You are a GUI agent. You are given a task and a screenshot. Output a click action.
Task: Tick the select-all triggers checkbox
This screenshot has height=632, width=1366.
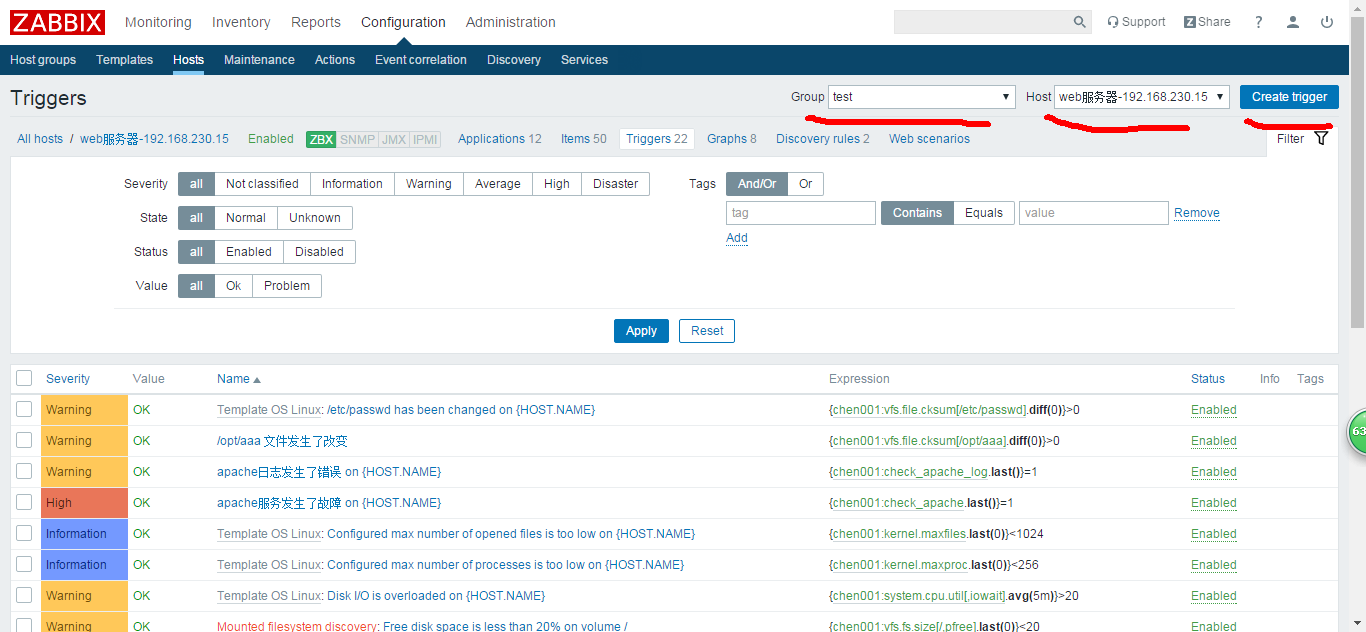pyautogui.click(x=24, y=378)
